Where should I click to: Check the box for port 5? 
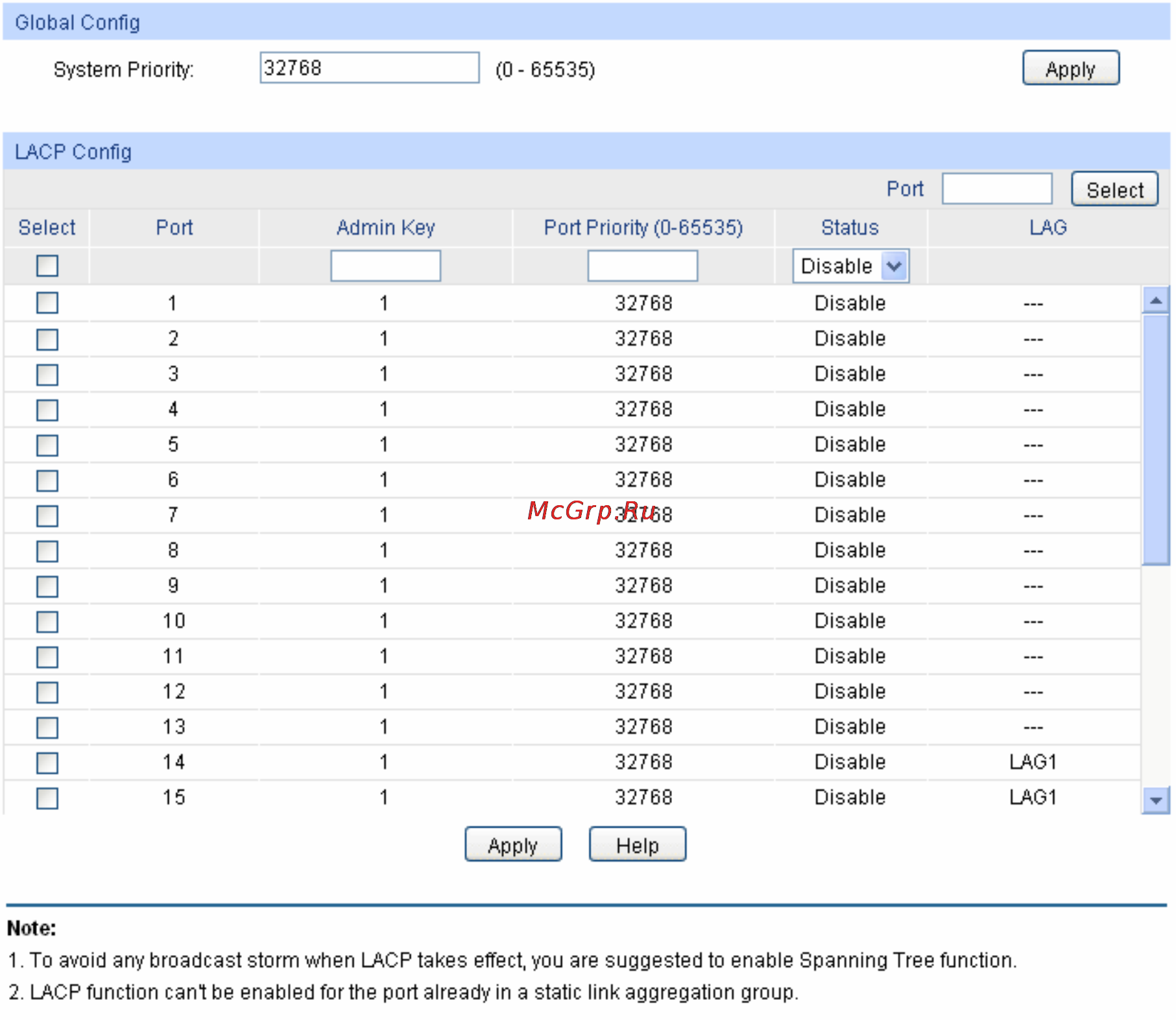(47, 445)
